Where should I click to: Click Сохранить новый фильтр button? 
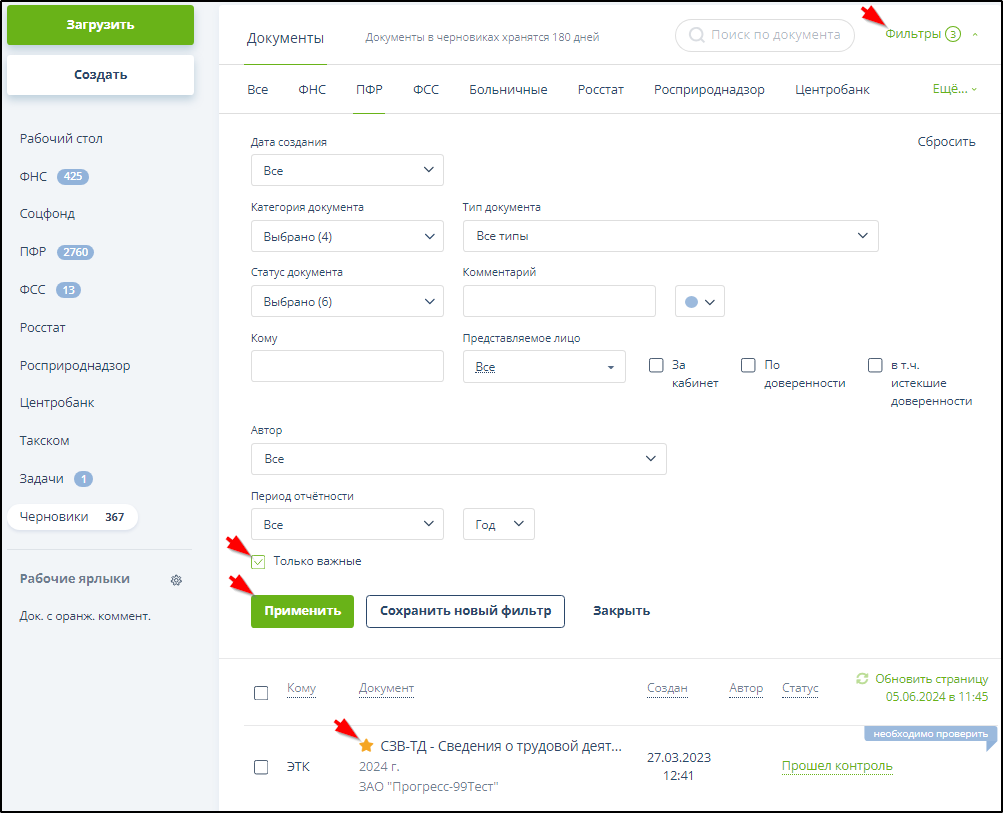point(465,611)
